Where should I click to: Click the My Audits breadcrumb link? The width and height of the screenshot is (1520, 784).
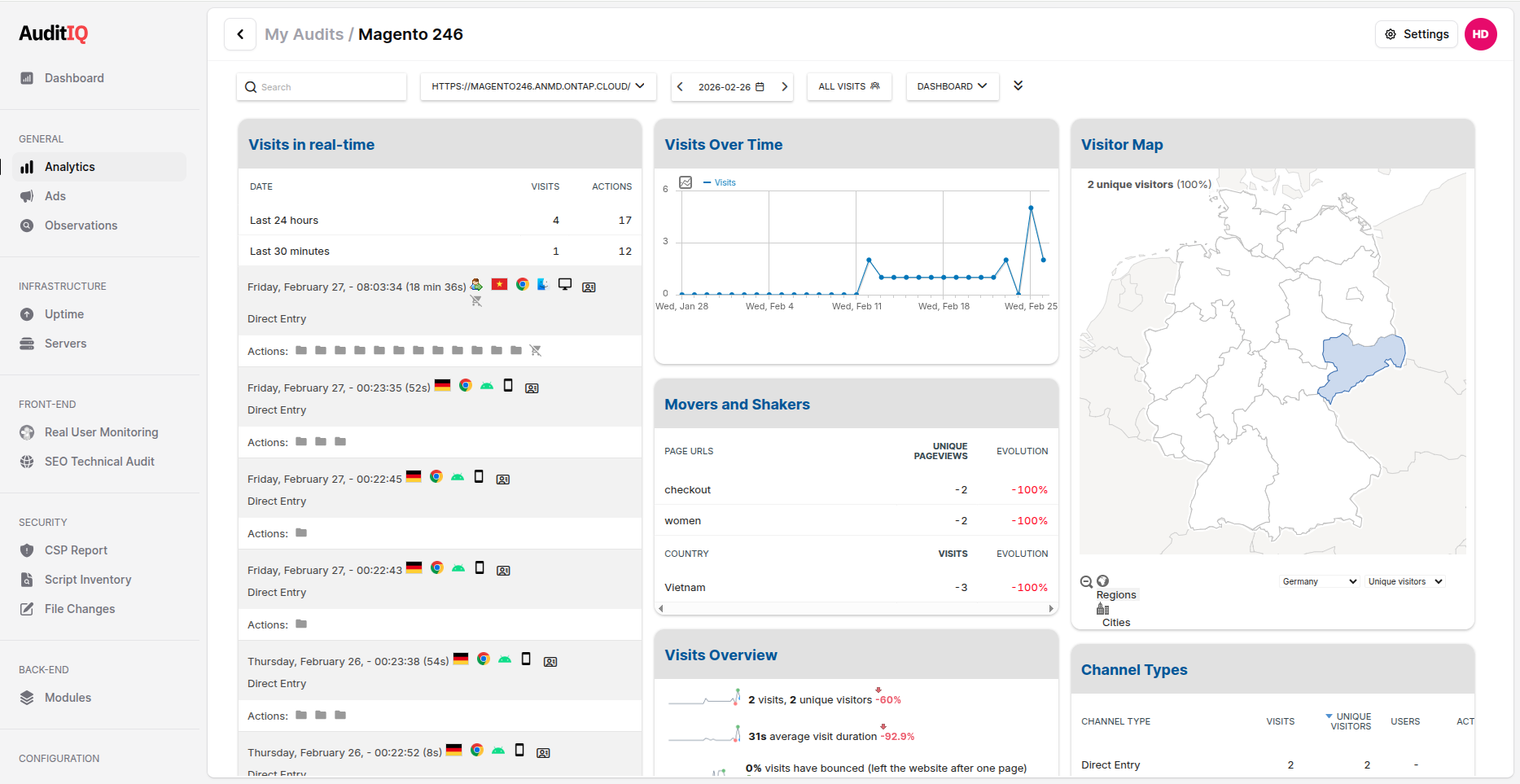coord(304,34)
